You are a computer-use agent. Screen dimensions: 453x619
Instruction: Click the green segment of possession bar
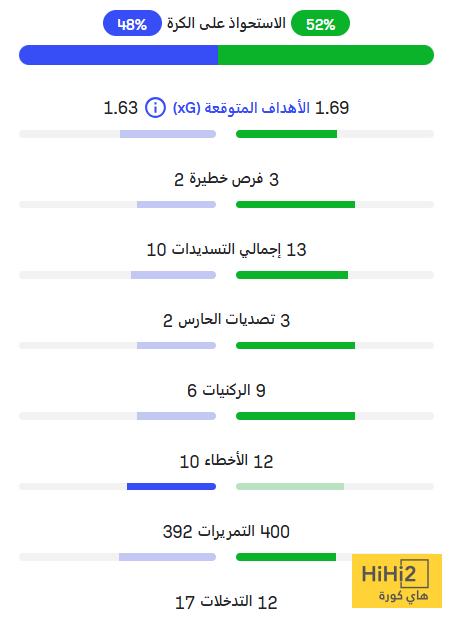[x=326, y=55]
